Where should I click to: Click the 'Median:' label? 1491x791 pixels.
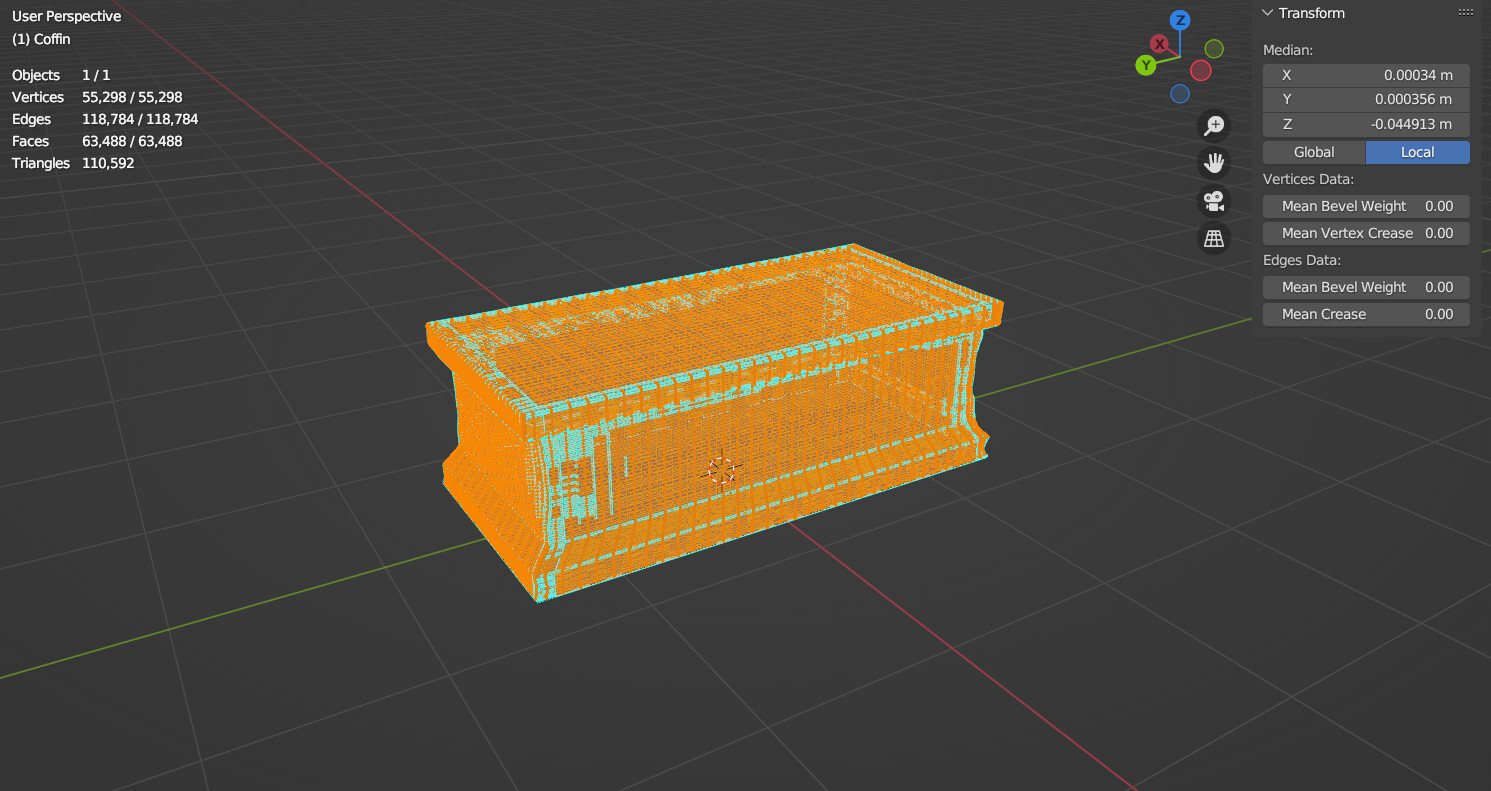[1288, 50]
